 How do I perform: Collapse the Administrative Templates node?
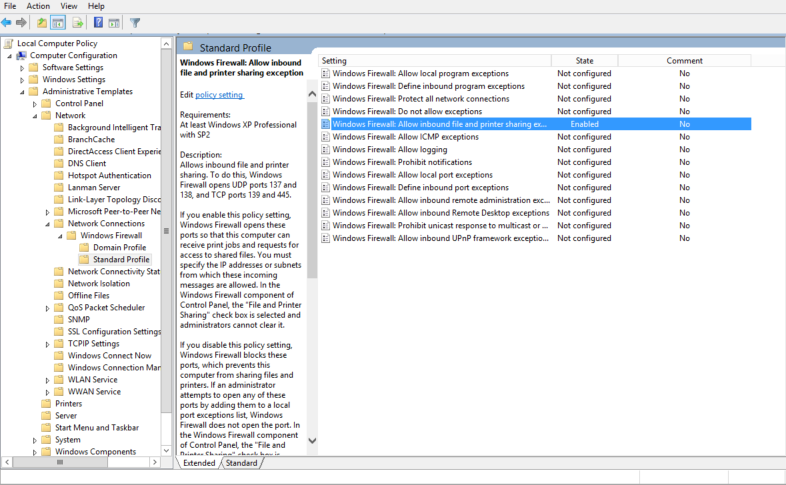(x=22, y=92)
